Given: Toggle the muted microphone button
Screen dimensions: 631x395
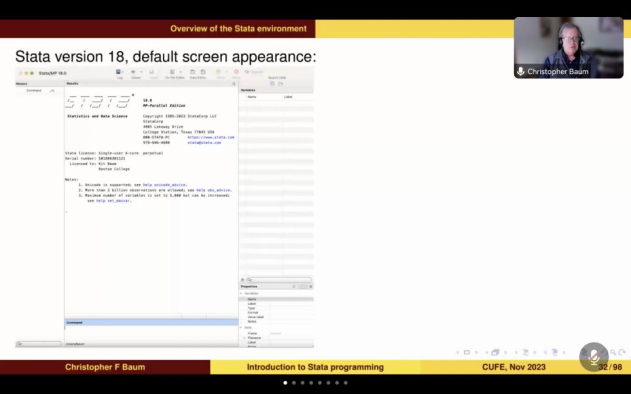Looking at the screenshot, I should point(594,357).
